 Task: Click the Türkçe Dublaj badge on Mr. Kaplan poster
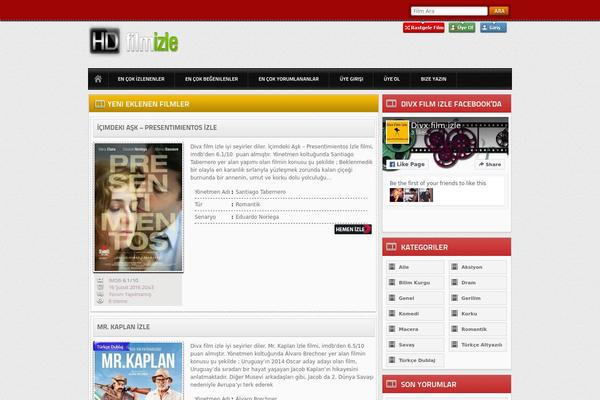110,347
